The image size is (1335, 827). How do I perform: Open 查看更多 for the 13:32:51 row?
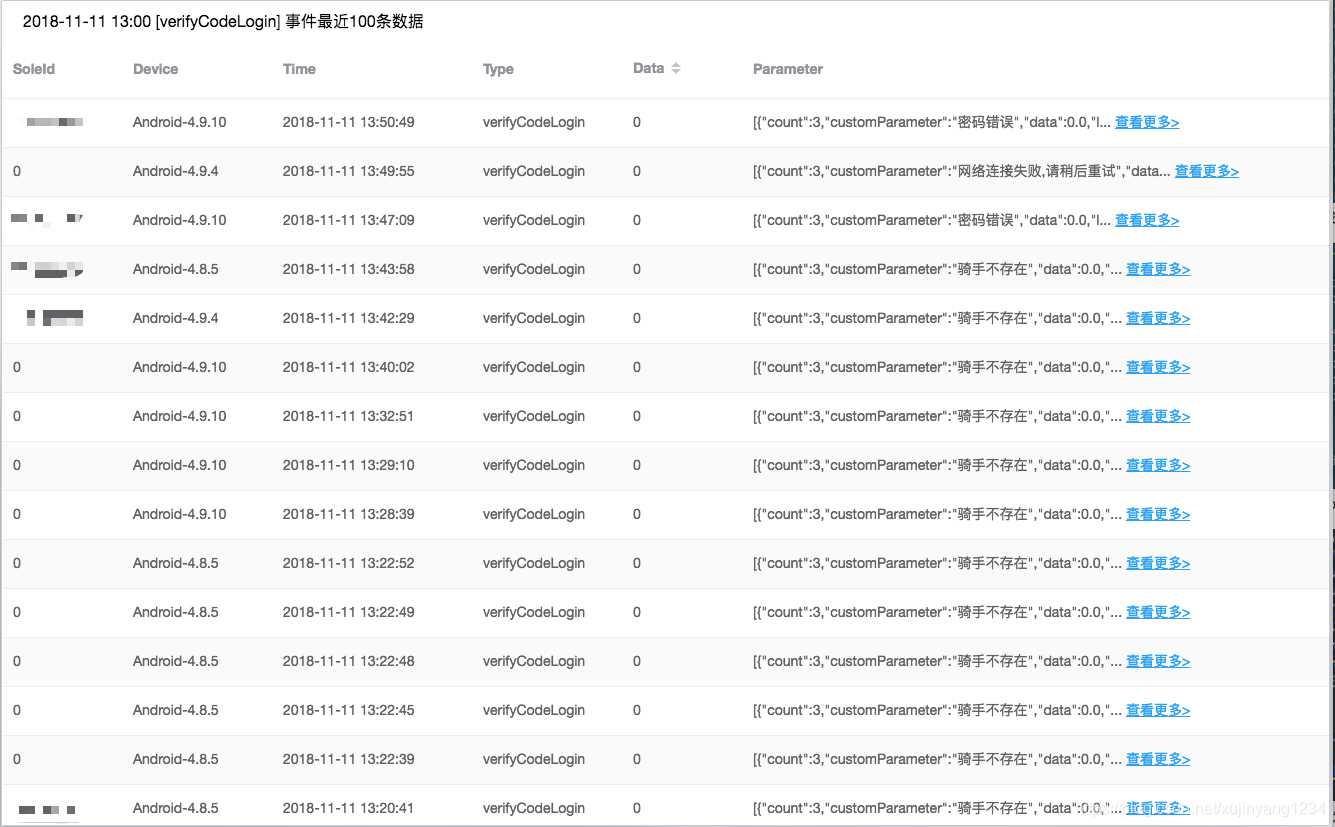point(1158,416)
